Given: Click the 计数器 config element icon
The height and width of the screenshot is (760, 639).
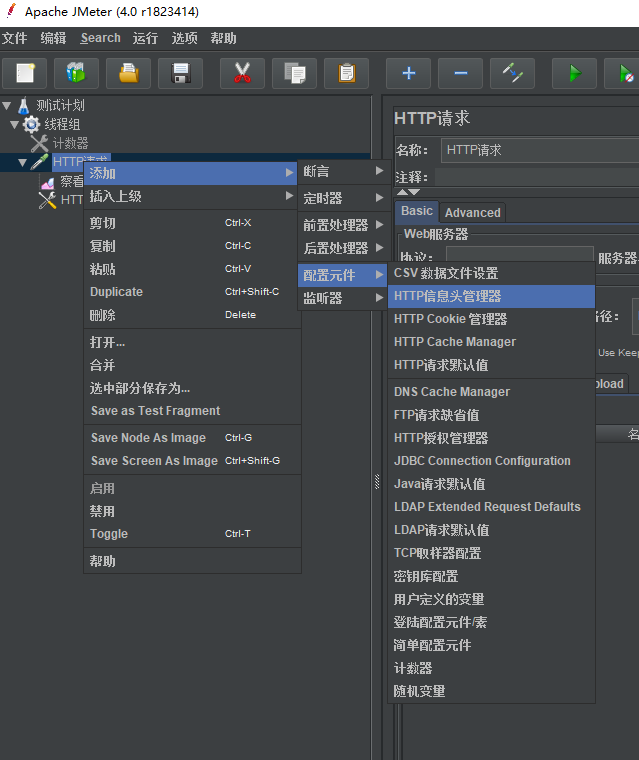Looking at the screenshot, I should (39, 143).
